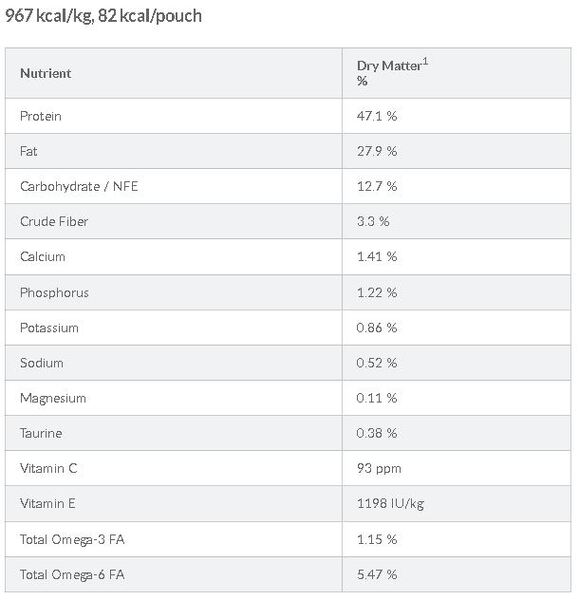Click the 93 ppm Vitamin C value

379,468
